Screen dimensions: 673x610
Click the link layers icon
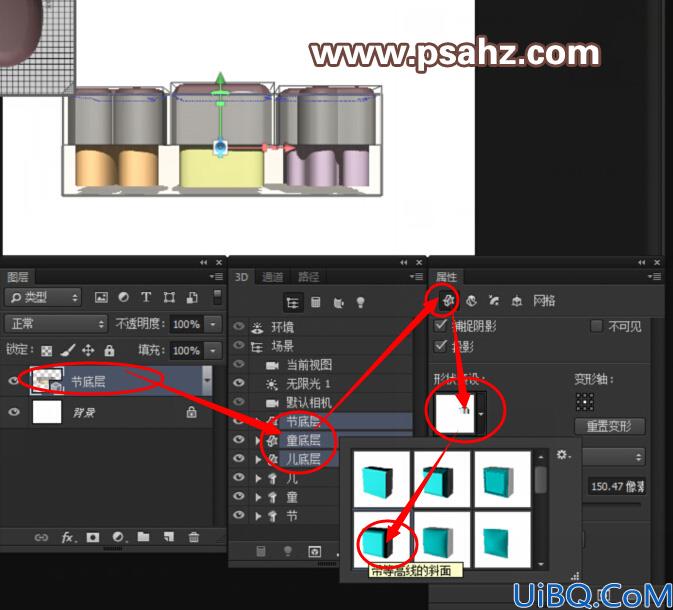[41, 537]
